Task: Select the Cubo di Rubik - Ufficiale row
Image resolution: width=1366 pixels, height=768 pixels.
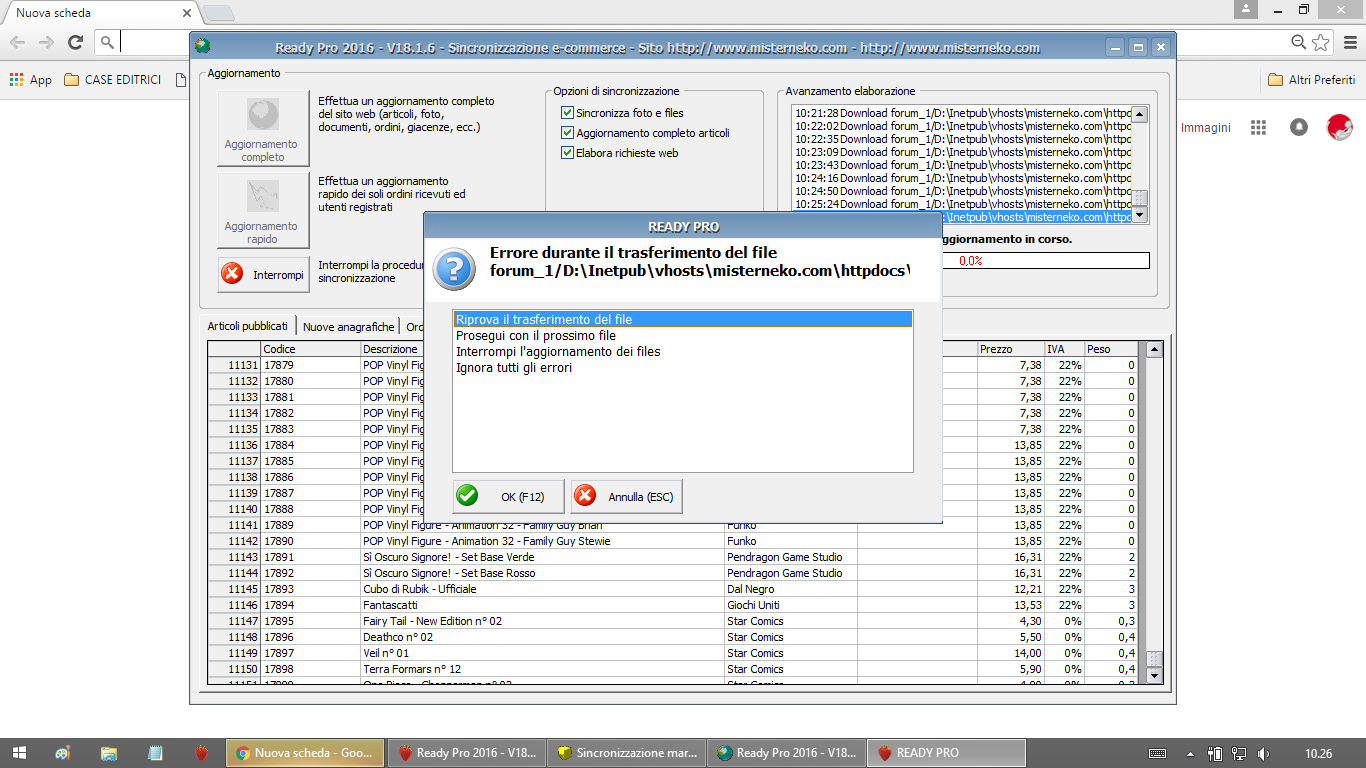Action: [x=673, y=589]
